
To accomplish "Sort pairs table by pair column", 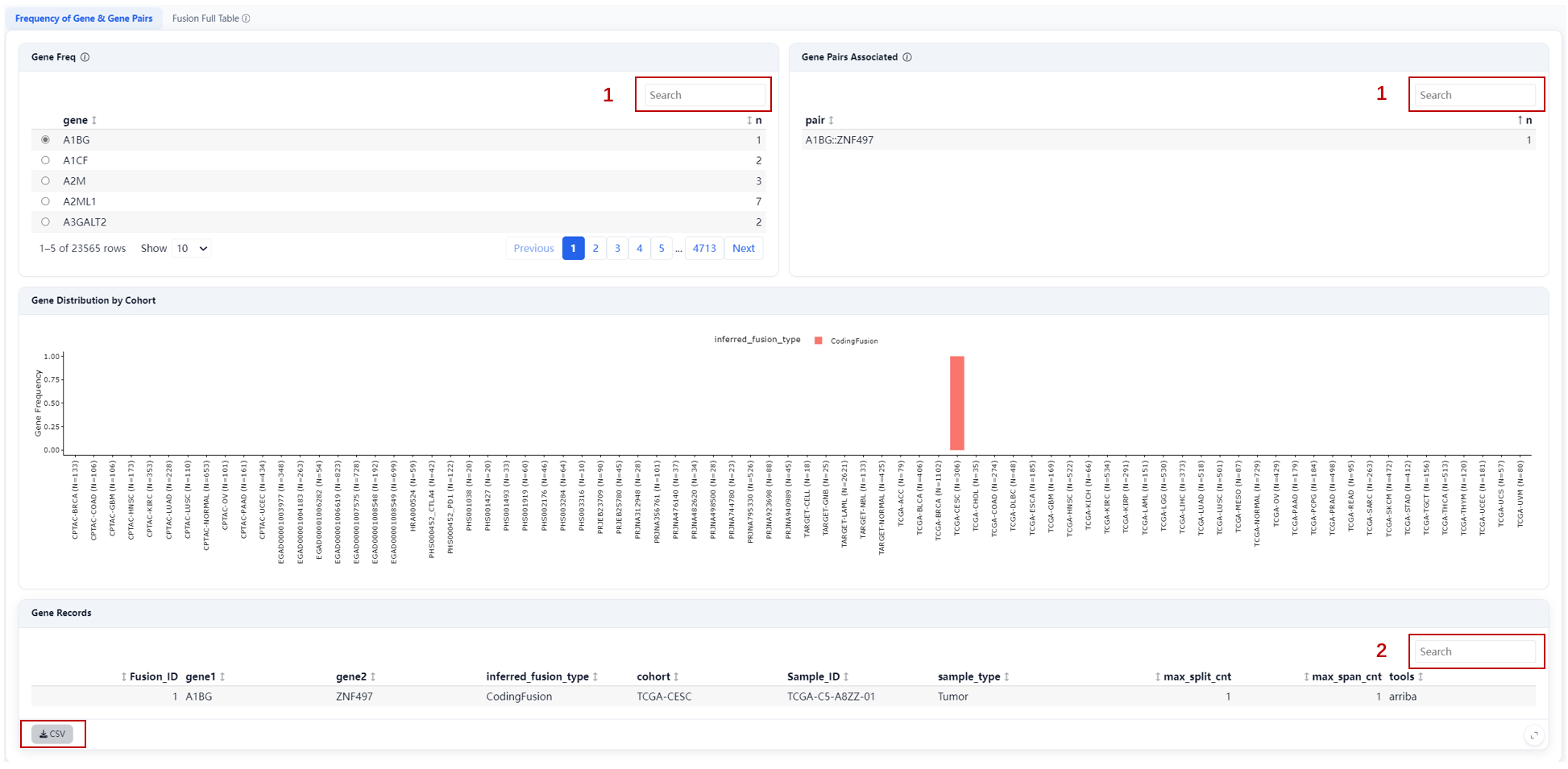I will coord(819,120).
